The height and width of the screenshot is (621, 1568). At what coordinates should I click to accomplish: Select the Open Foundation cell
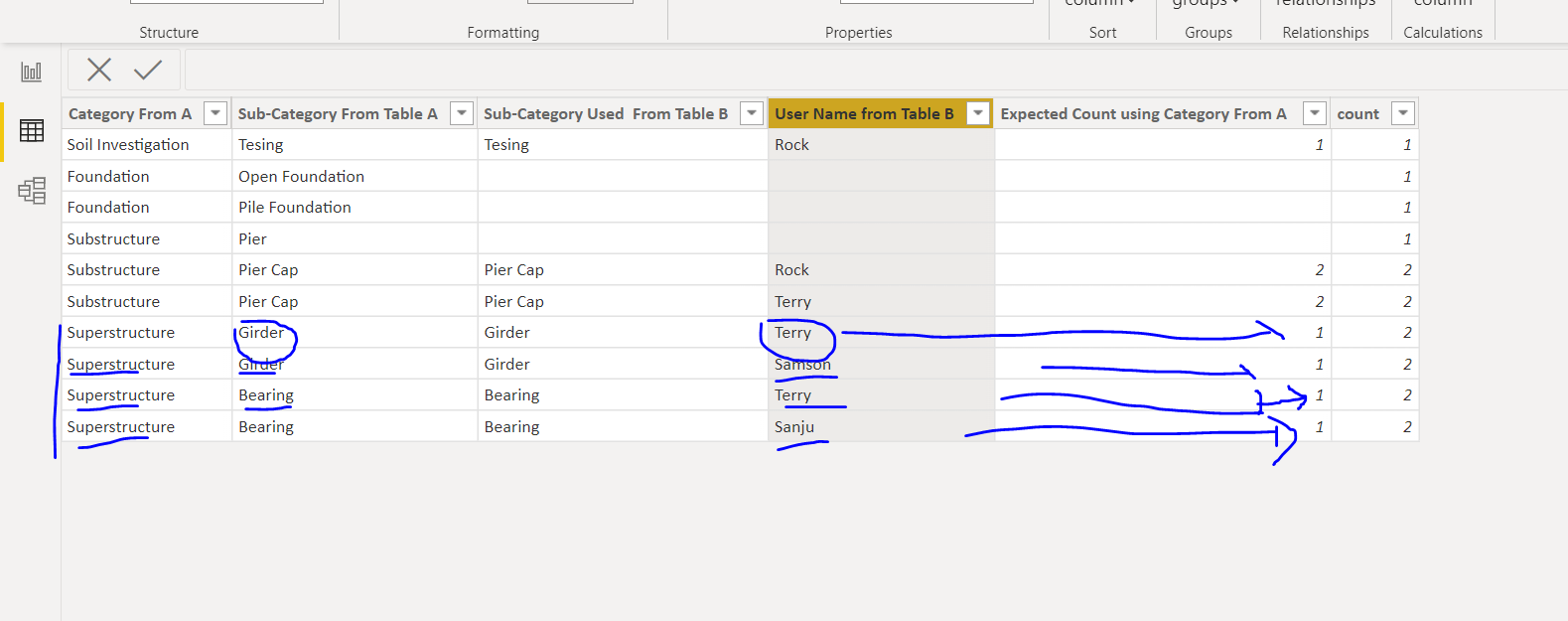click(355, 176)
